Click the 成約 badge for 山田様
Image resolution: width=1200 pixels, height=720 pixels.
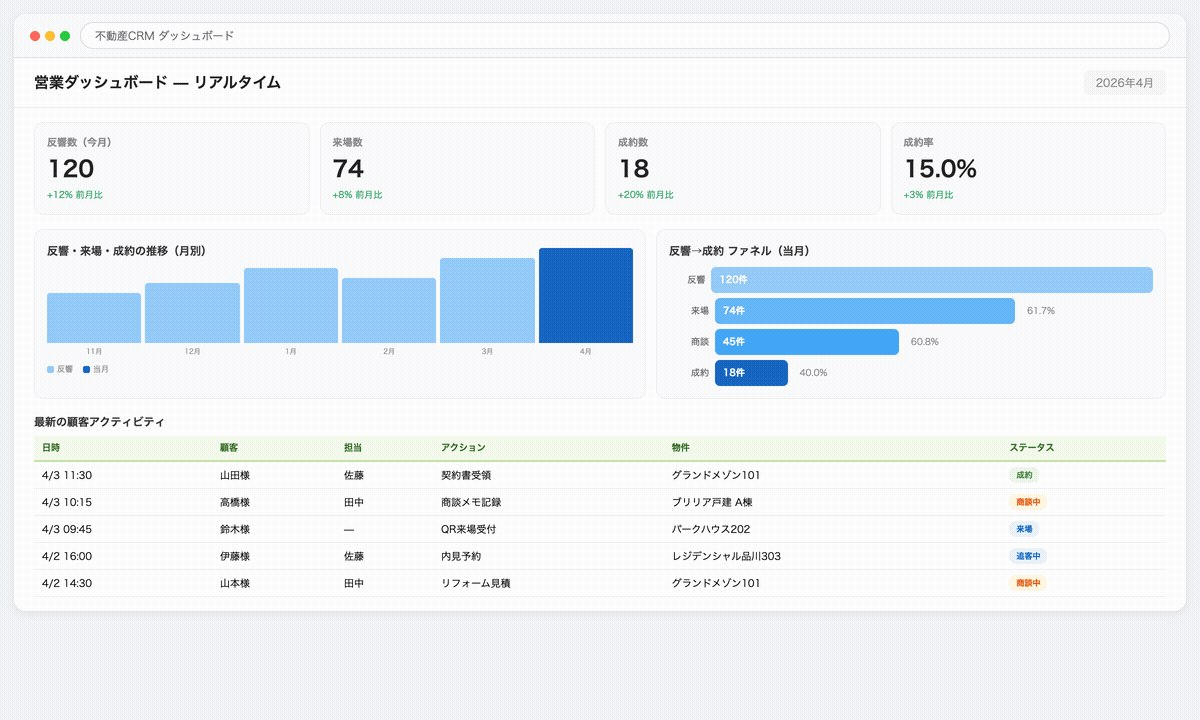[x=1023, y=475]
